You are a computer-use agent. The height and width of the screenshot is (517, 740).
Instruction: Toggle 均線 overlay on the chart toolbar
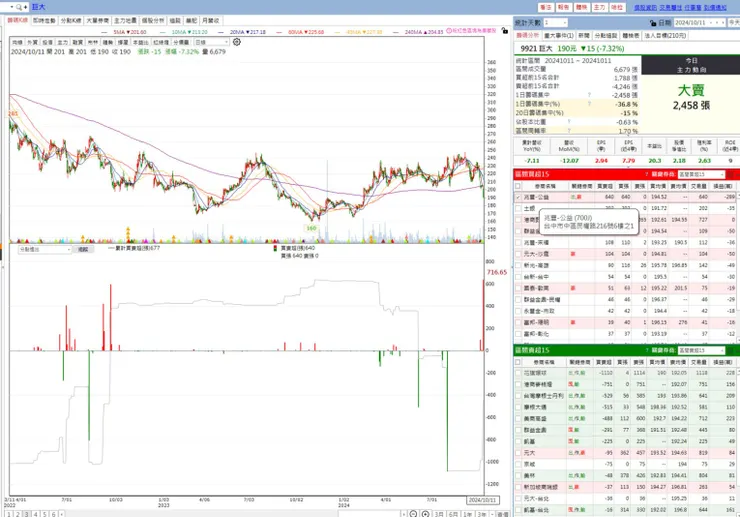pos(17,42)
